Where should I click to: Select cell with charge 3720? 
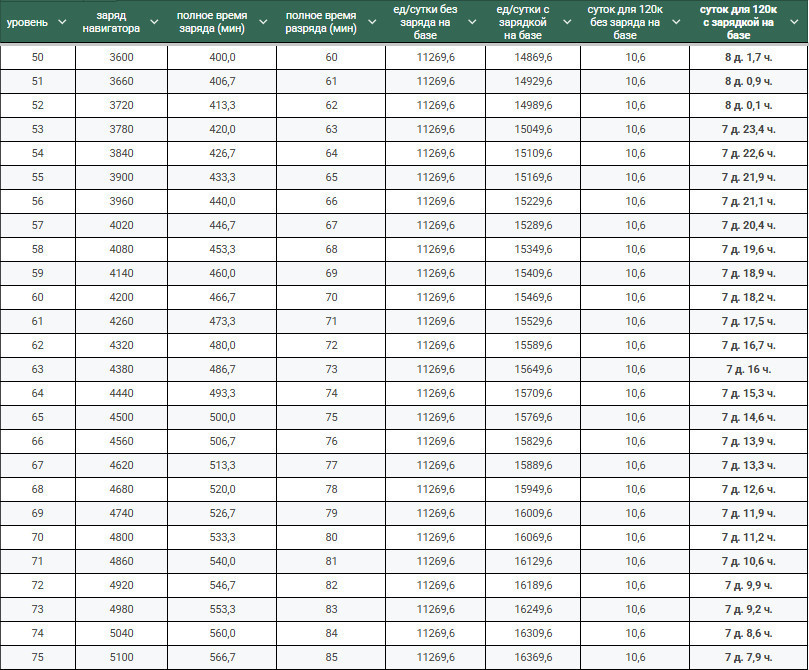point(121,105)
